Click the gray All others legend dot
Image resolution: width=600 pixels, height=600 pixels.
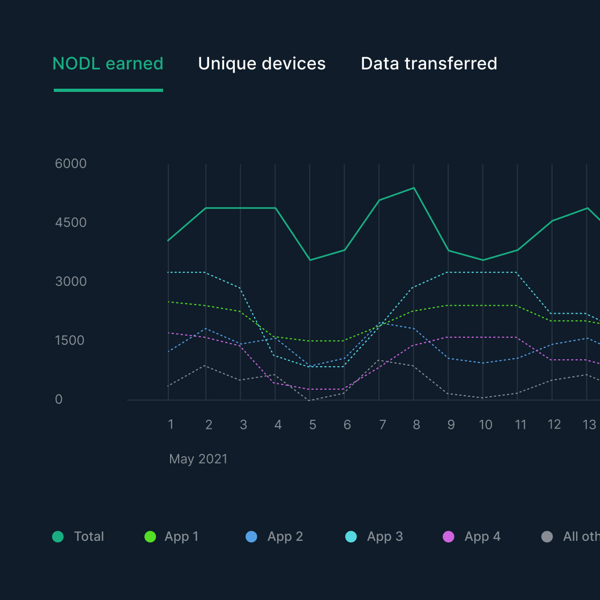click(547, 537)
